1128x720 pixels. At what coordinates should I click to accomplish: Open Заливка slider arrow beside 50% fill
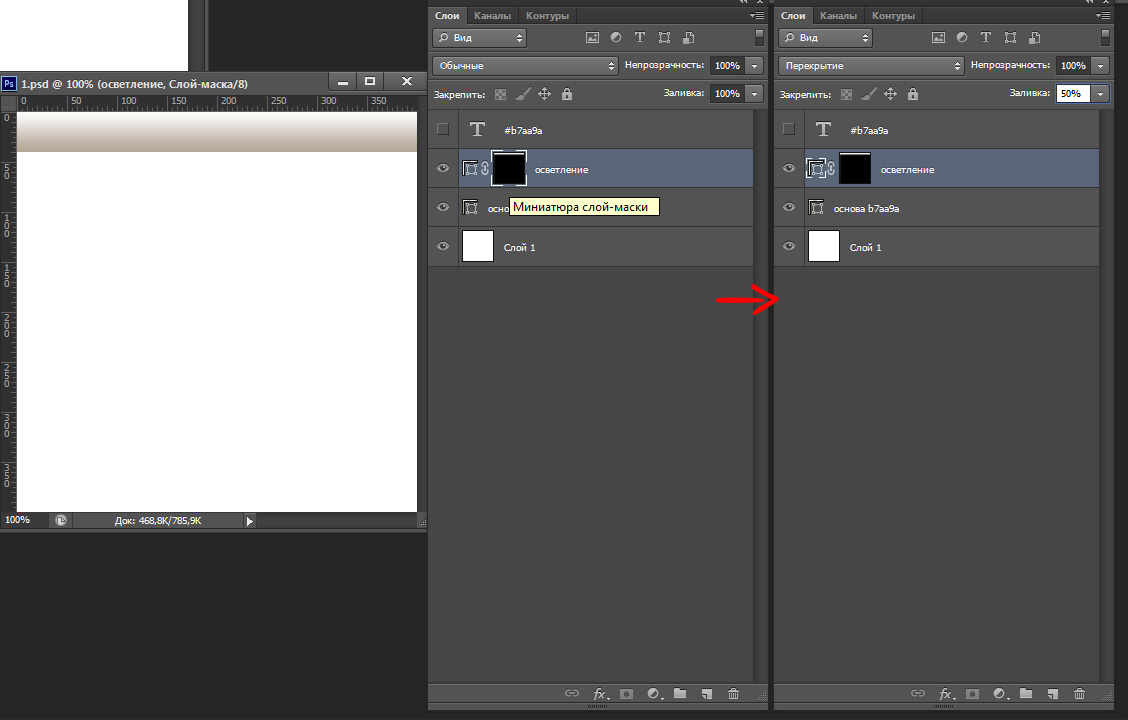1101,94
